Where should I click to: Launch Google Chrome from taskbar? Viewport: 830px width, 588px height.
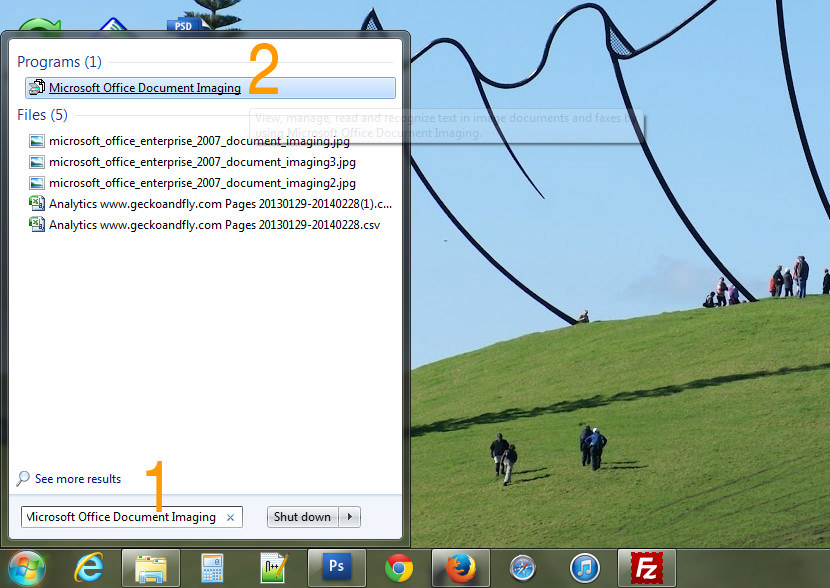click(399, 569)
